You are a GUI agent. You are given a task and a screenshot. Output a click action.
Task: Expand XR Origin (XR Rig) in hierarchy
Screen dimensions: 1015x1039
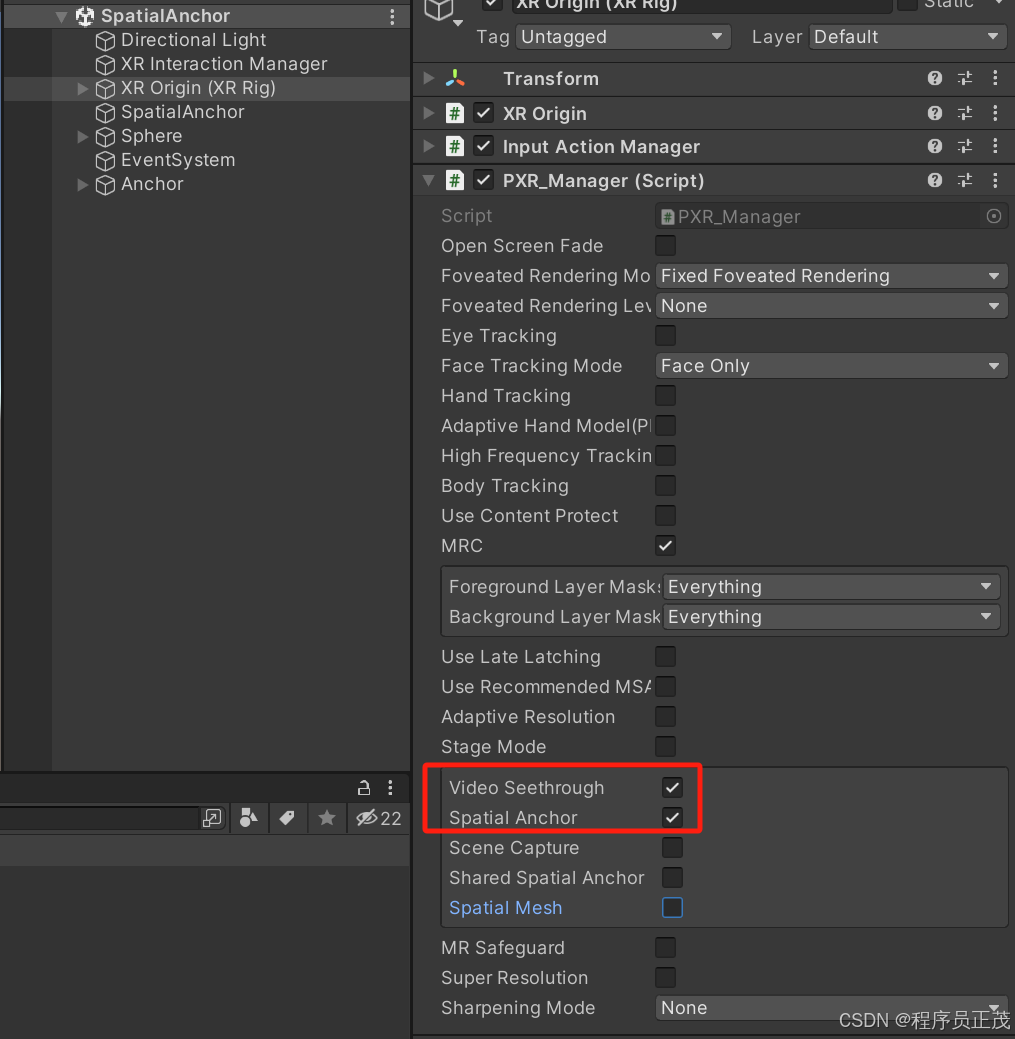click(82, 89)
